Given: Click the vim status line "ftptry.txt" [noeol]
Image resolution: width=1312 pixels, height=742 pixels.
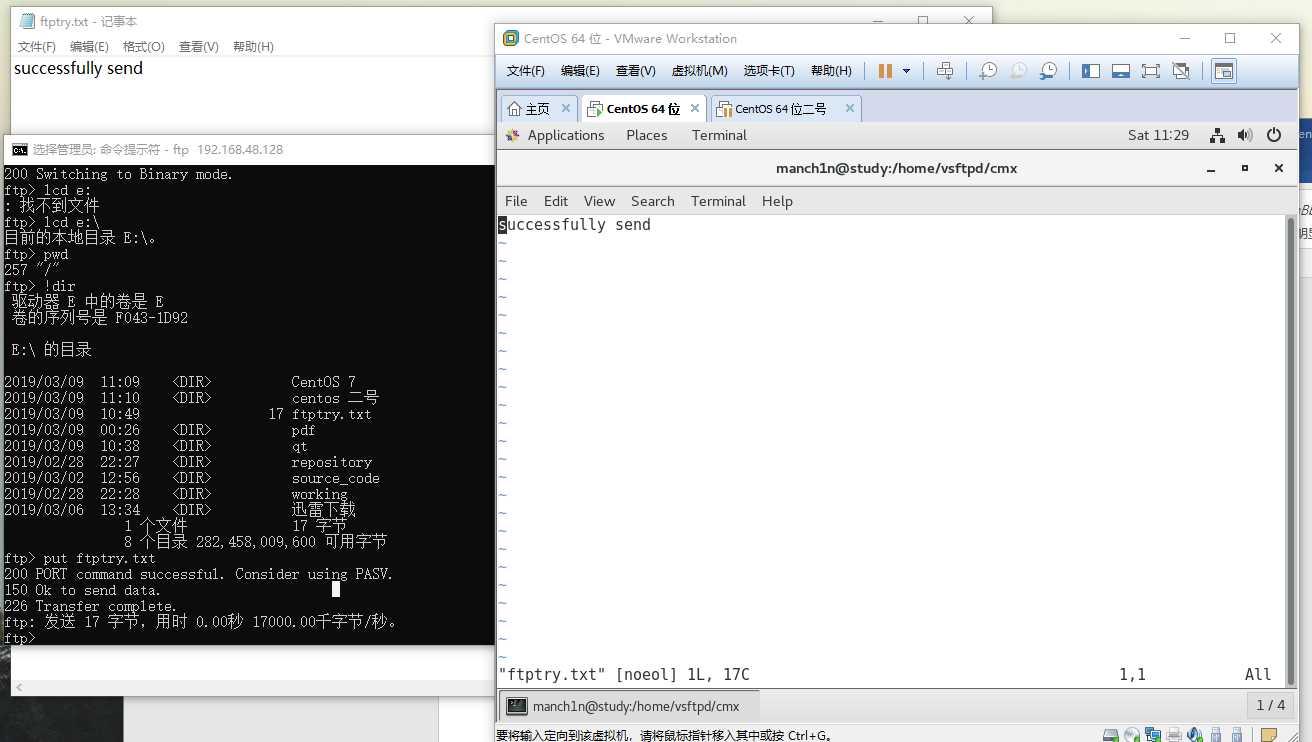Looking at the screenshot, I should point(625,675).
